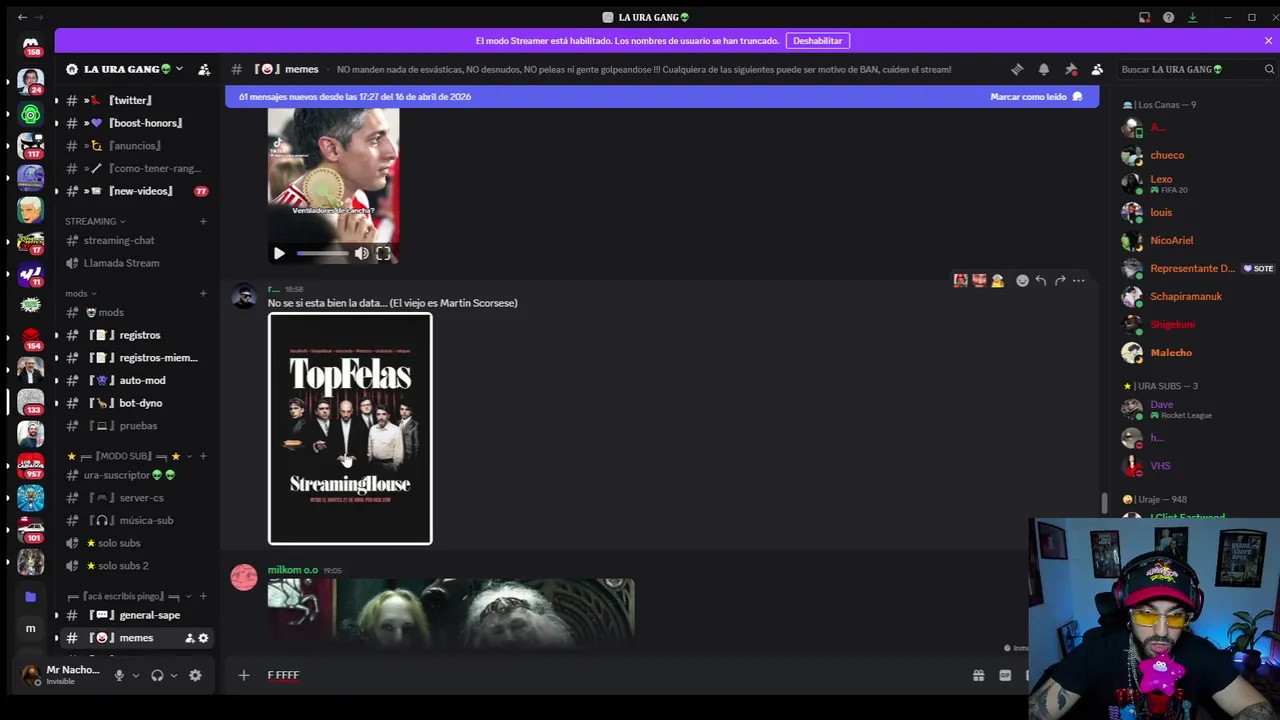Show pinned messages pin icon

click(1071, 69)
